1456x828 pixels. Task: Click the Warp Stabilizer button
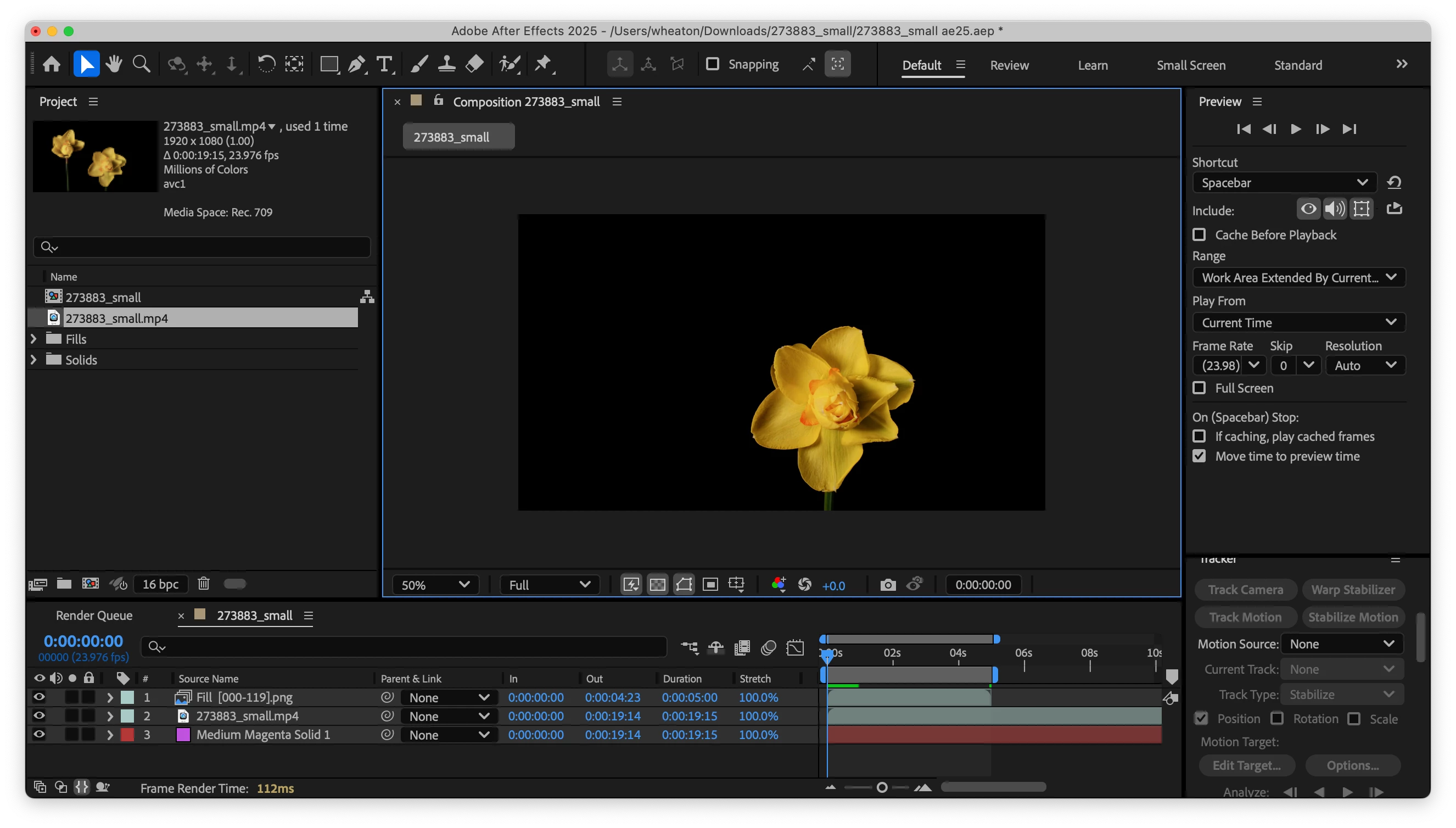(1353, 590)
